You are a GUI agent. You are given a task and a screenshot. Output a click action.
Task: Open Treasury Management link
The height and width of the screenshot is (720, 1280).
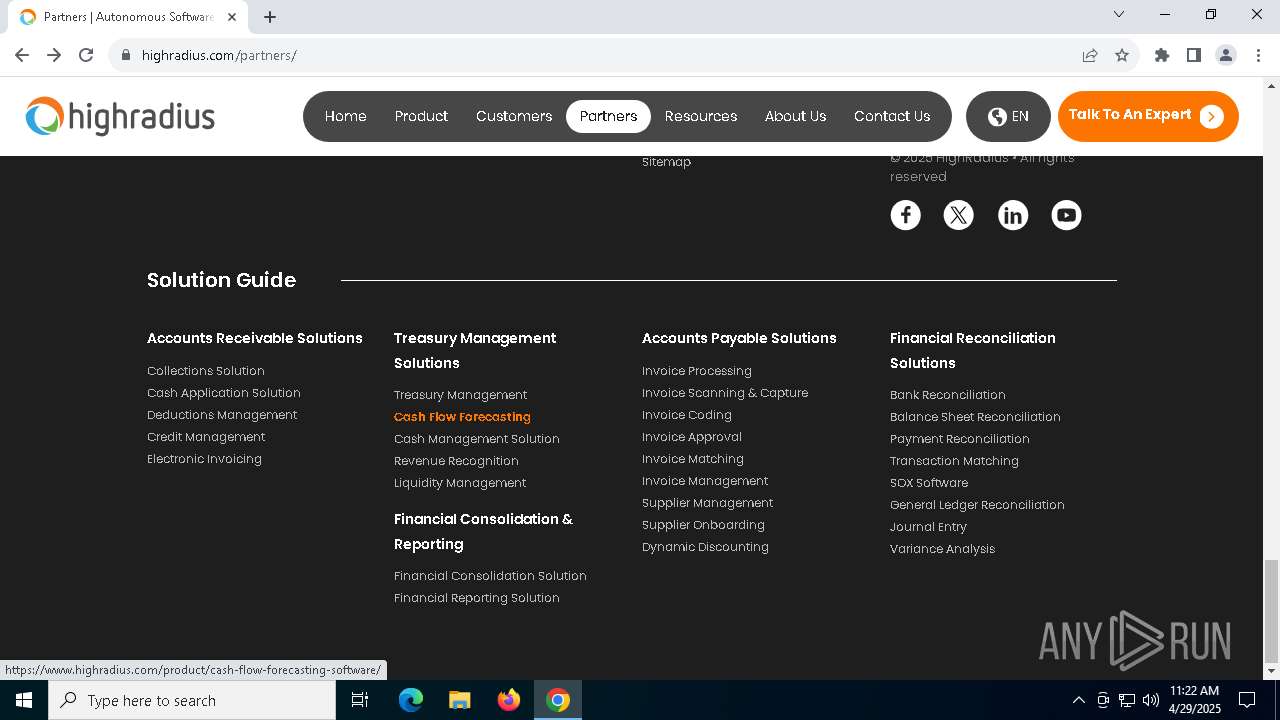pos(460,395)
